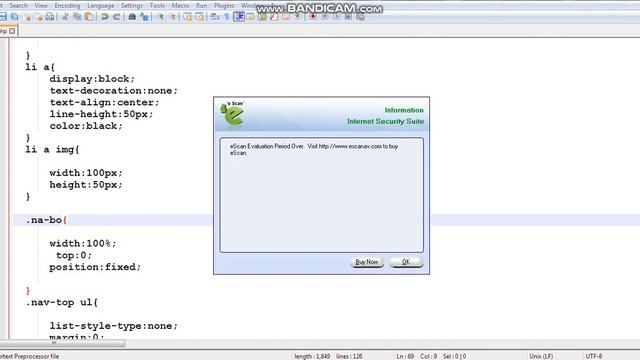Open the Language menu
640x360 pixels.
[x=100, y=5]
